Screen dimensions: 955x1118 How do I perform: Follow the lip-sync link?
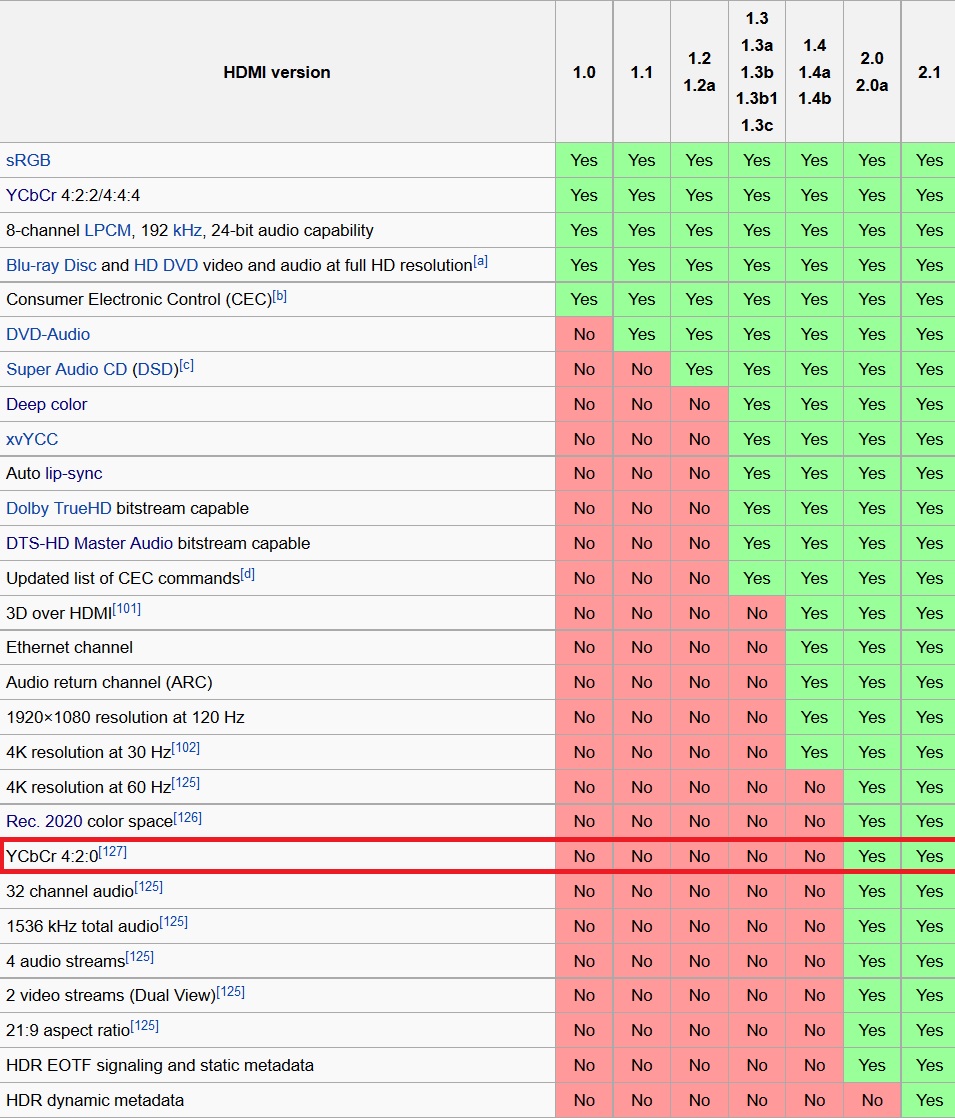click(73, 473)
